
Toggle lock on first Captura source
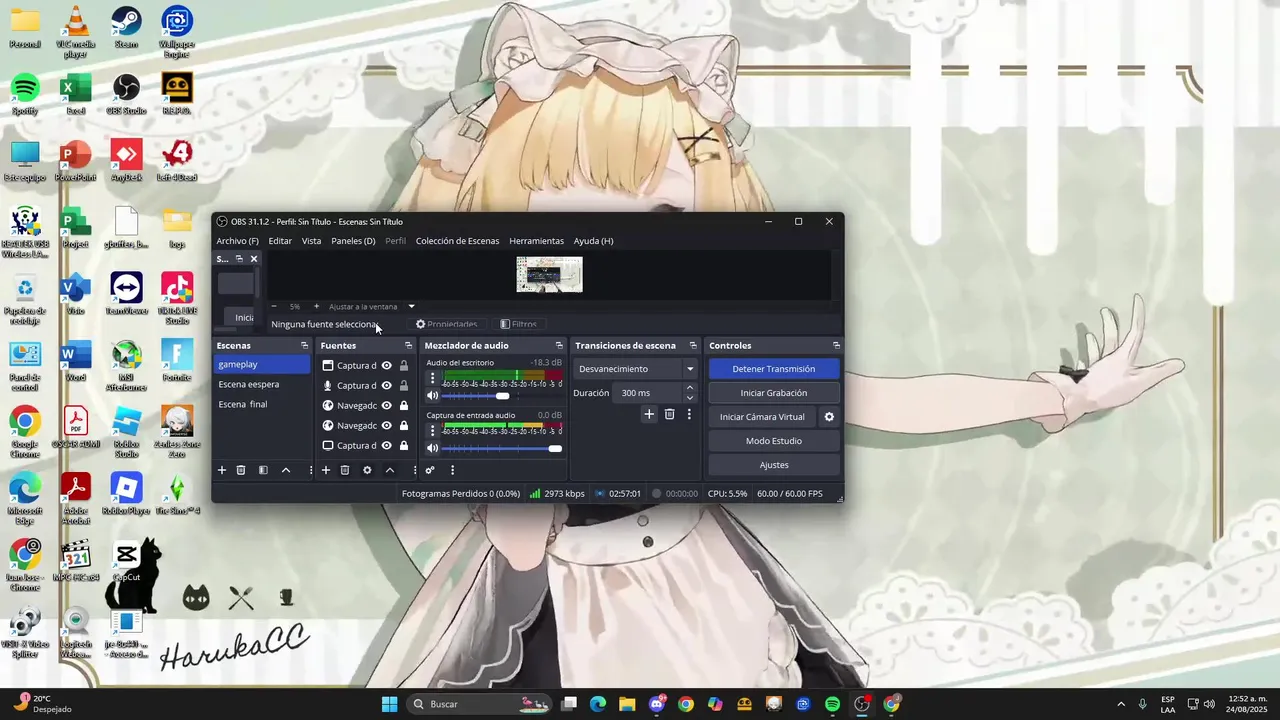coord(404,366)
